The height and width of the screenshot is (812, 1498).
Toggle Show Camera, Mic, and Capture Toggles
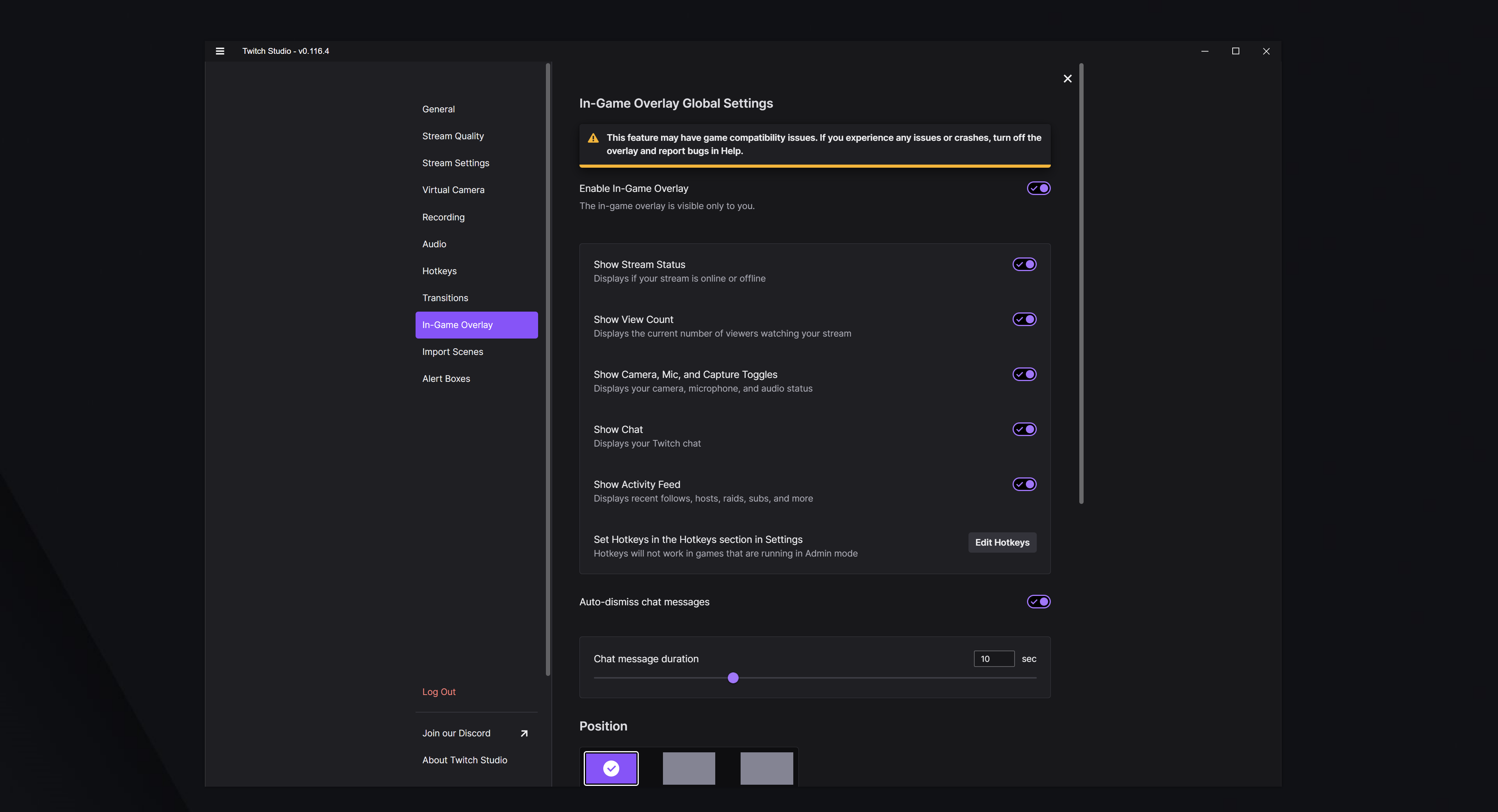[1025, 374]
